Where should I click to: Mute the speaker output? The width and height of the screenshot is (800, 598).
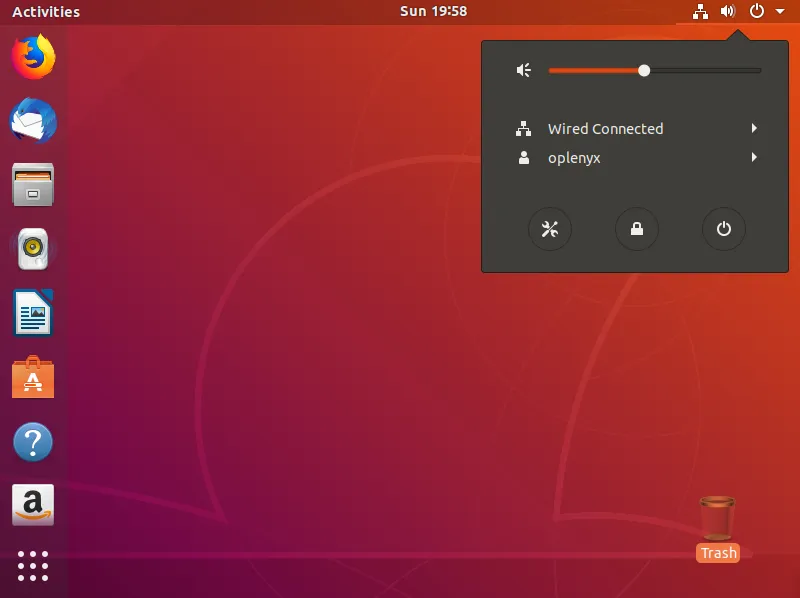523,70
